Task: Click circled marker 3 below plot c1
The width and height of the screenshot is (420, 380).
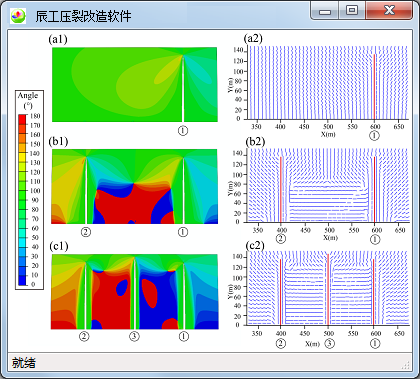Action: pyautogui.click(x=134, y=336)
